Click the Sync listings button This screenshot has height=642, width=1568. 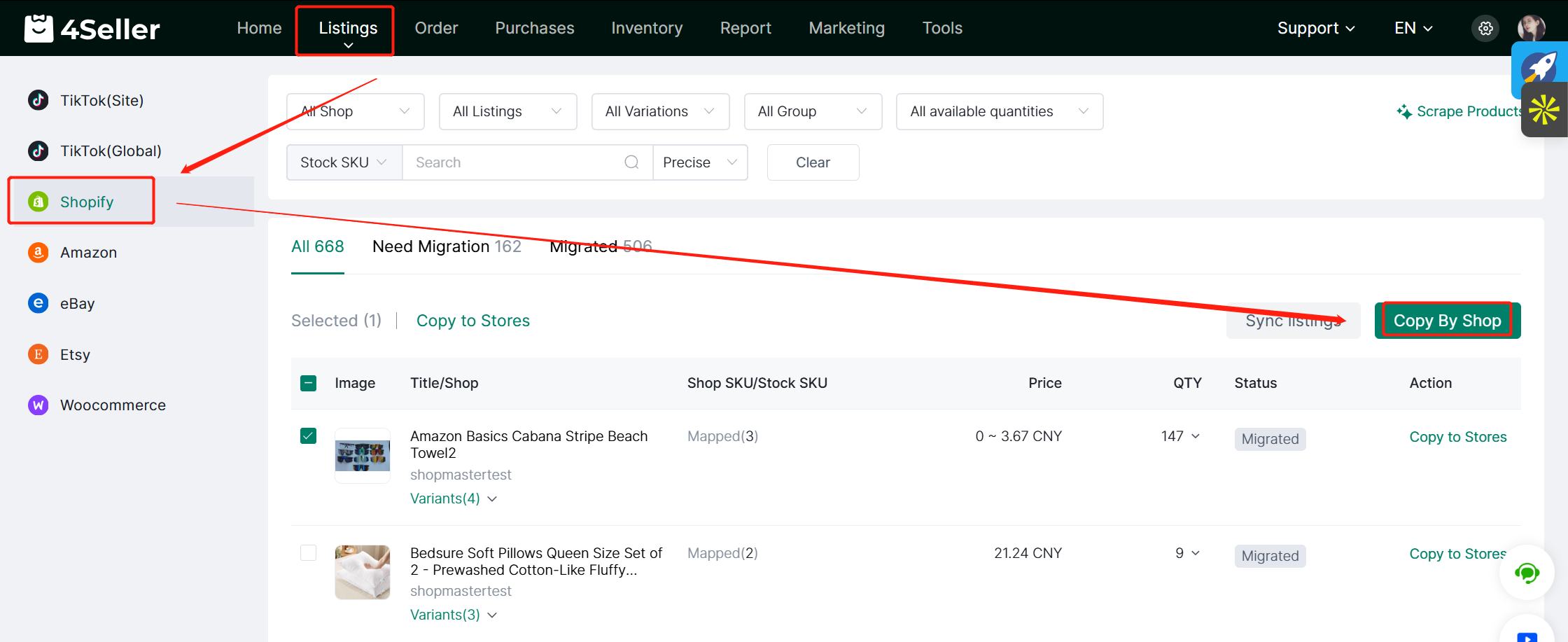coord(1293,321)
